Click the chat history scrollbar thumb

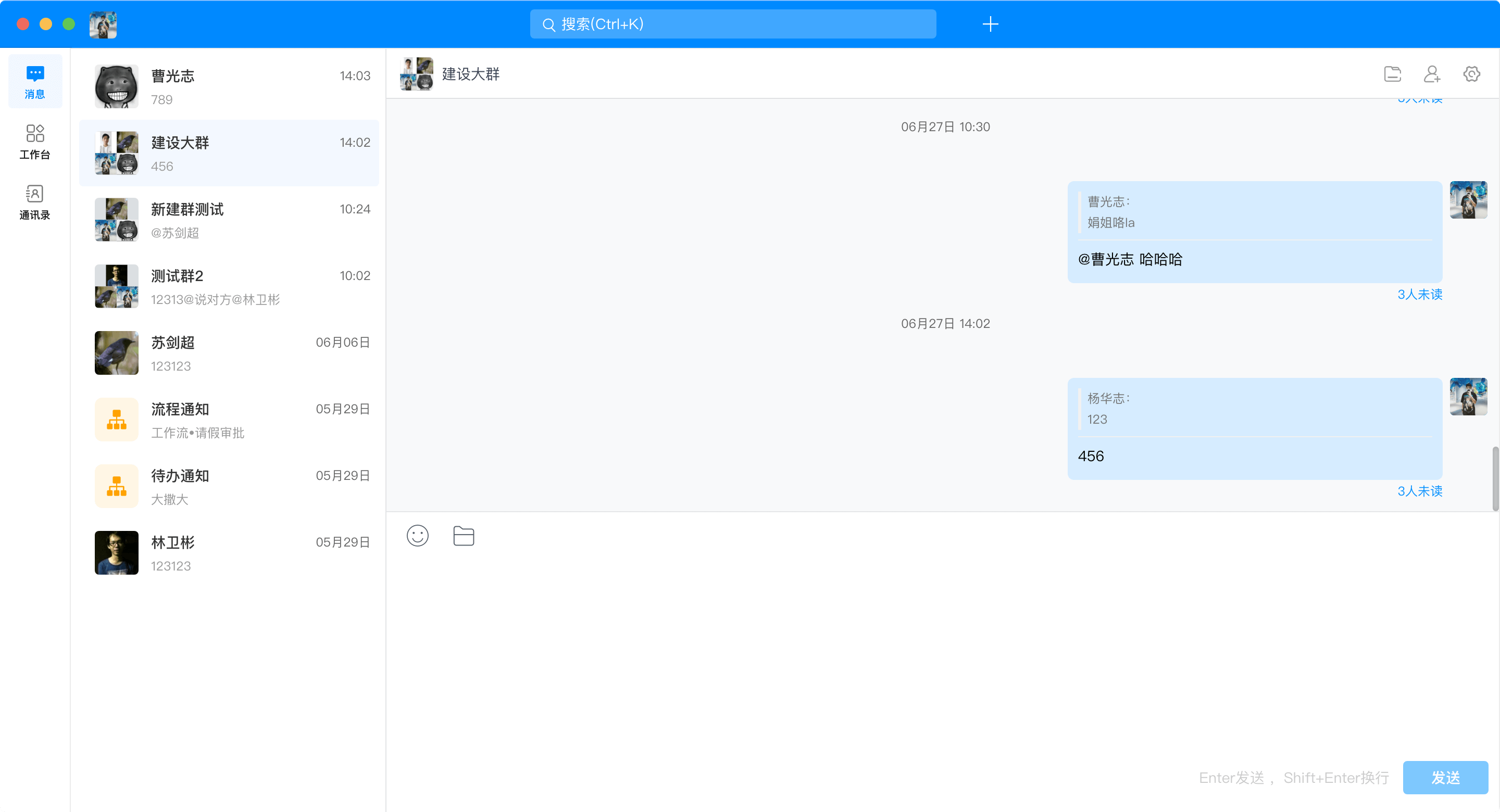[1495, 478]
